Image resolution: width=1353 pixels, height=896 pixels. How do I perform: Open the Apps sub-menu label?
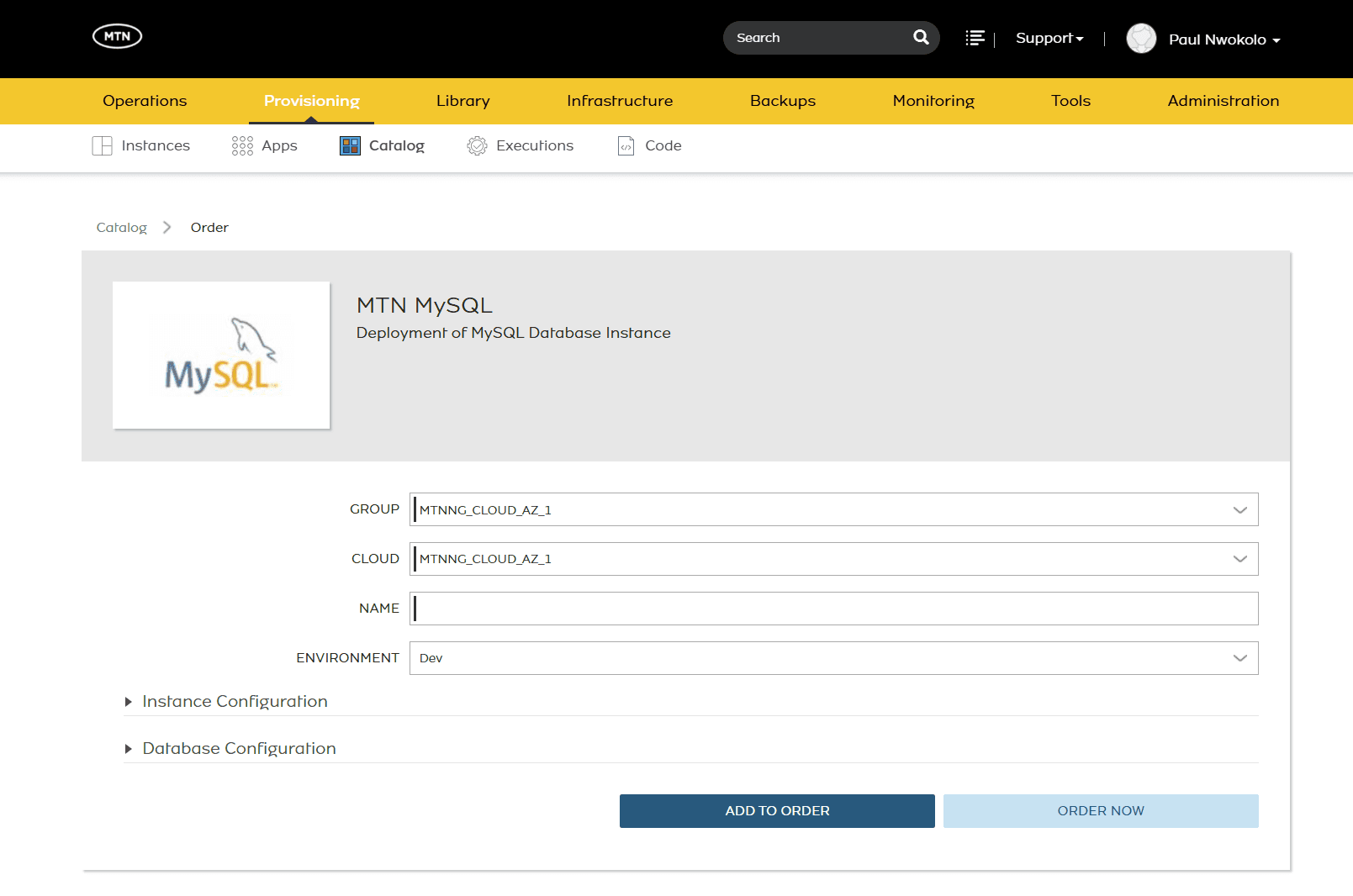(x=279, y=145)
